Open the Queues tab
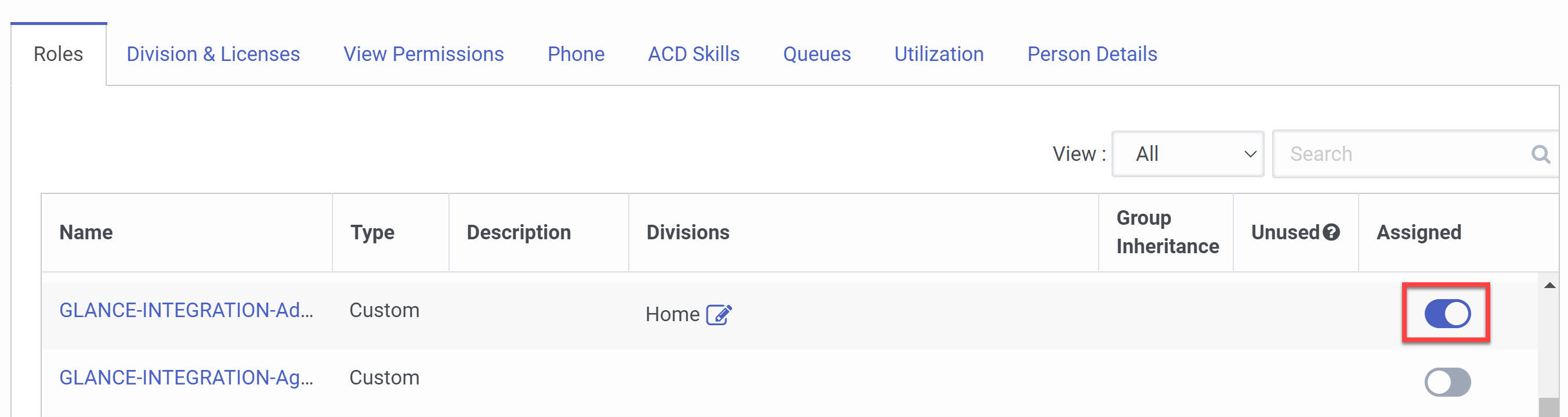Image resolution: width=1568 pixels, height=417 pixels. (x=816, y=54)
